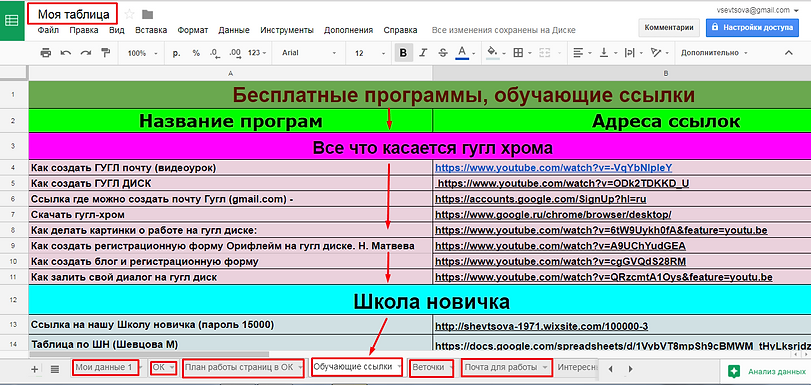This screenshot has width=811, height=385.
Task: Click the Настройки доступа share button
Action: (753, 27)
